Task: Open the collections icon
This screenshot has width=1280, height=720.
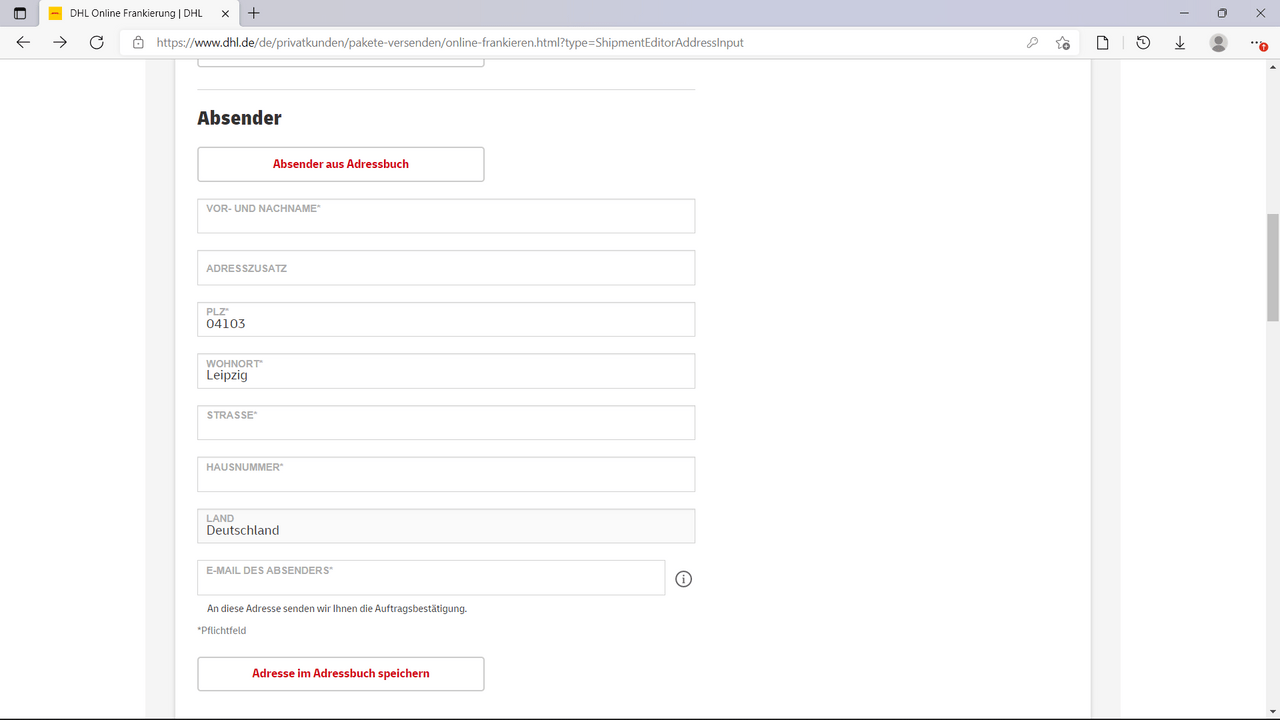Action: [x=1103, y=43]
